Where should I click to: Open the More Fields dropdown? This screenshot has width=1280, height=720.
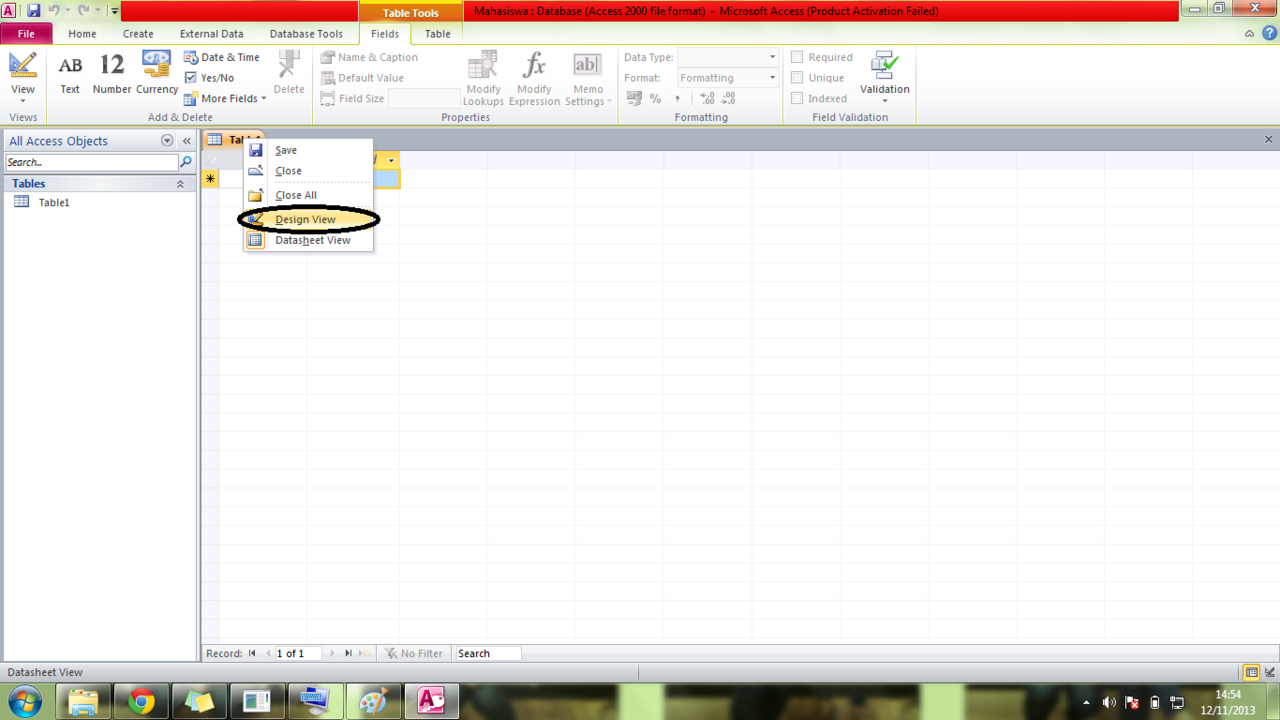(225, 99)
